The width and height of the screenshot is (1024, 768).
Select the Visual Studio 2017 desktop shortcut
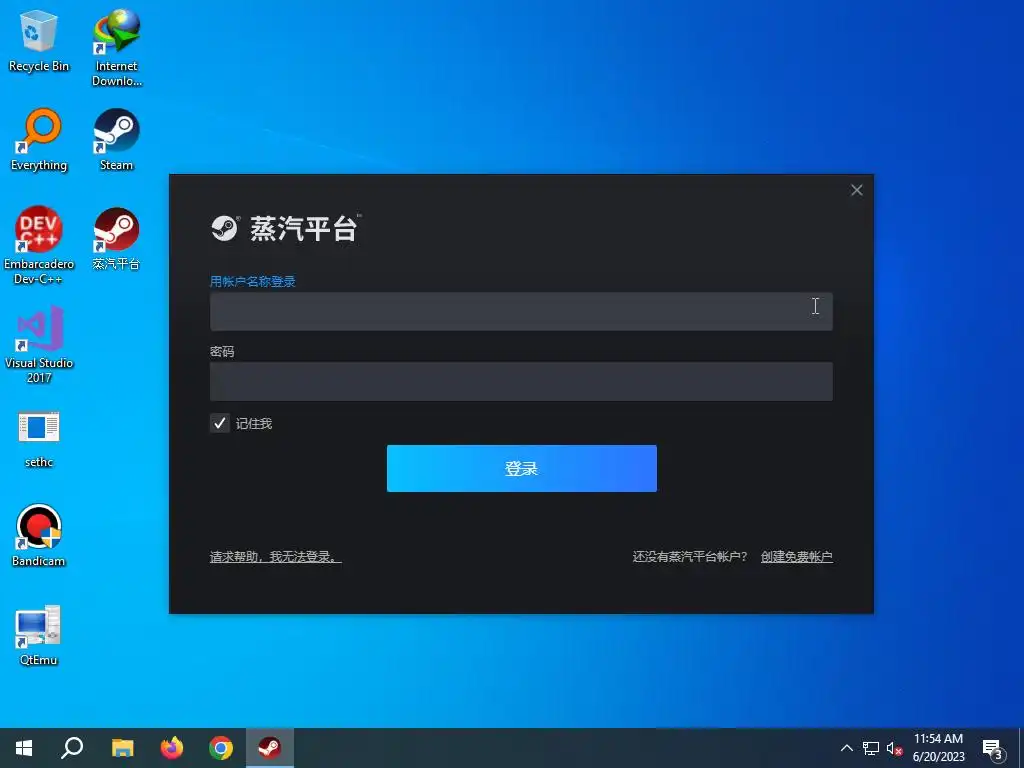39,344
